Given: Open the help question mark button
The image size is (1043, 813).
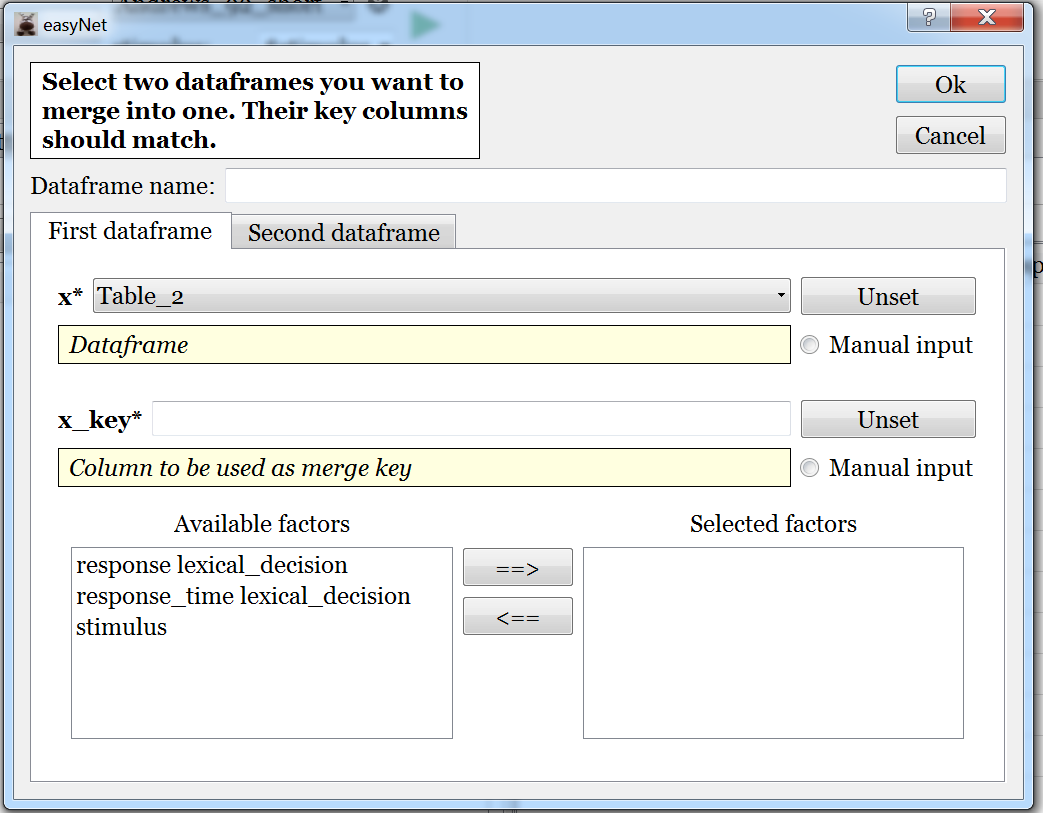Looking at the screenshot, I should coord(929,18).
